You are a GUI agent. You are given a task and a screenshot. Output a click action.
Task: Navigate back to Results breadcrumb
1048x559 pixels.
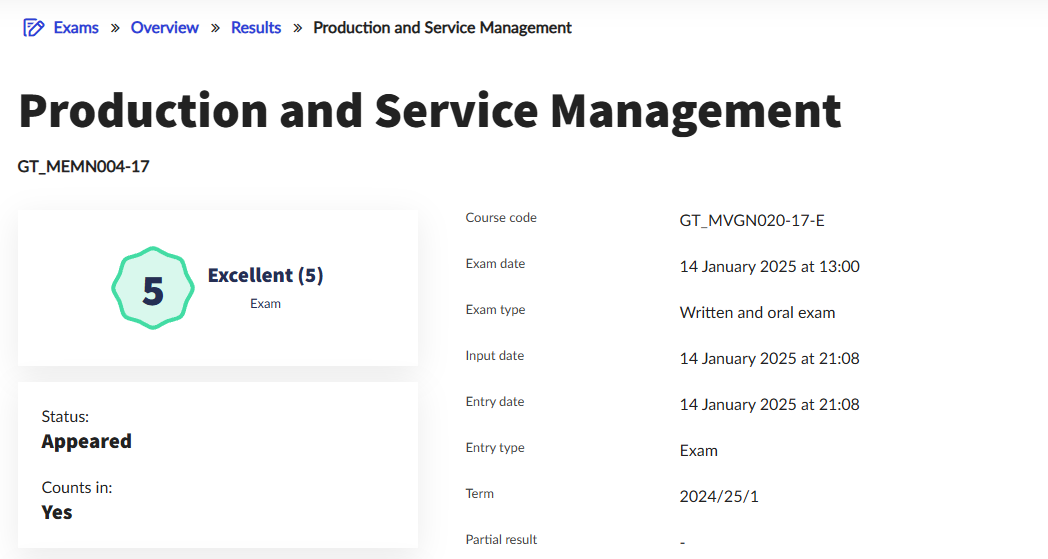pyautogui.click(x=256, y=28)
